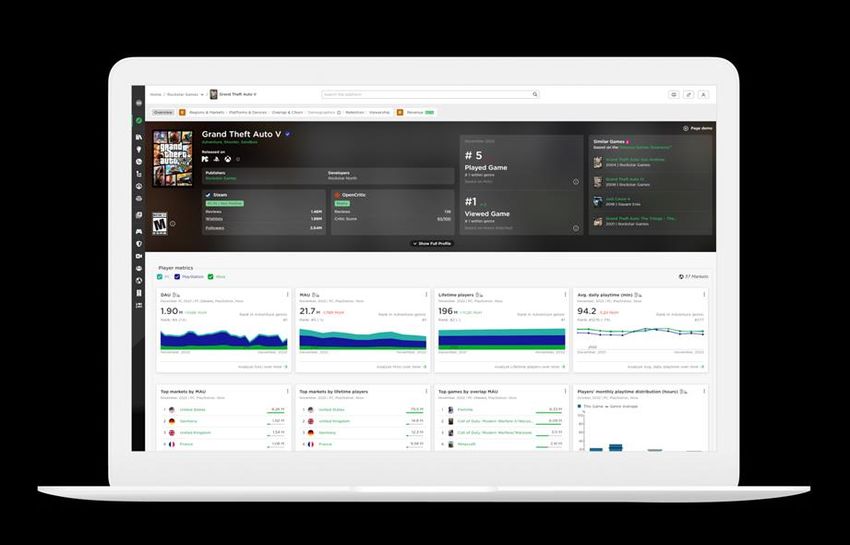Open the DAU card three-dot menu
The height and width of the screenshot is (545, 850).
287,294
